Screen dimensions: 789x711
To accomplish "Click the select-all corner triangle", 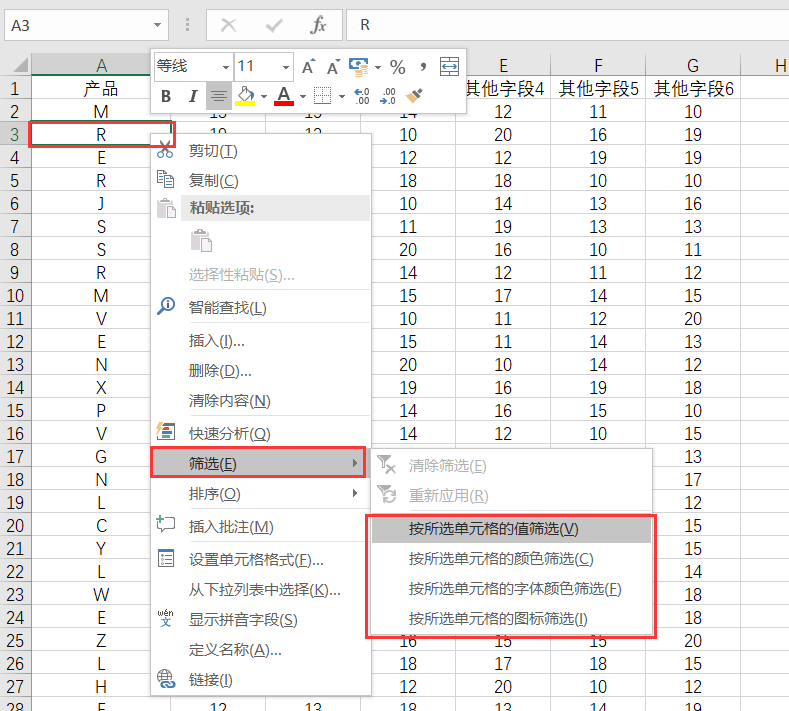I will (20, 65).
